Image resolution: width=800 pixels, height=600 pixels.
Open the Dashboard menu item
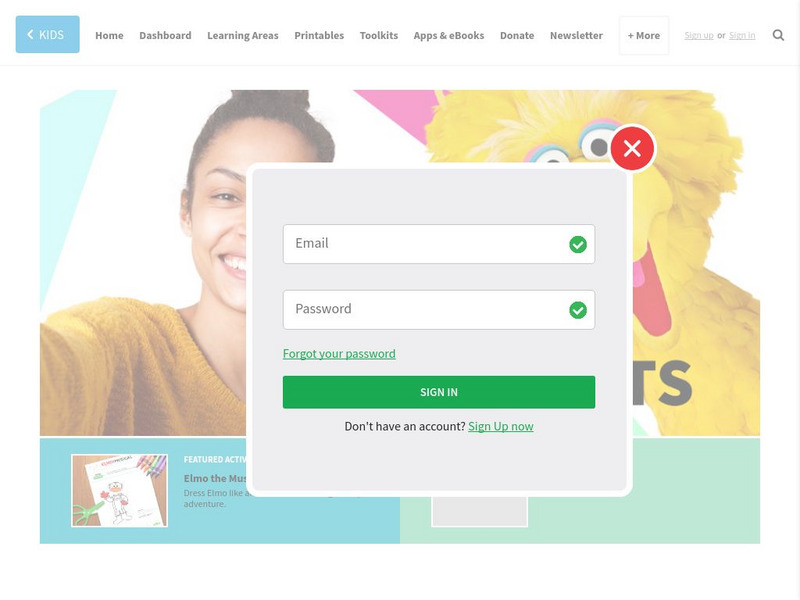coord(165,35)
